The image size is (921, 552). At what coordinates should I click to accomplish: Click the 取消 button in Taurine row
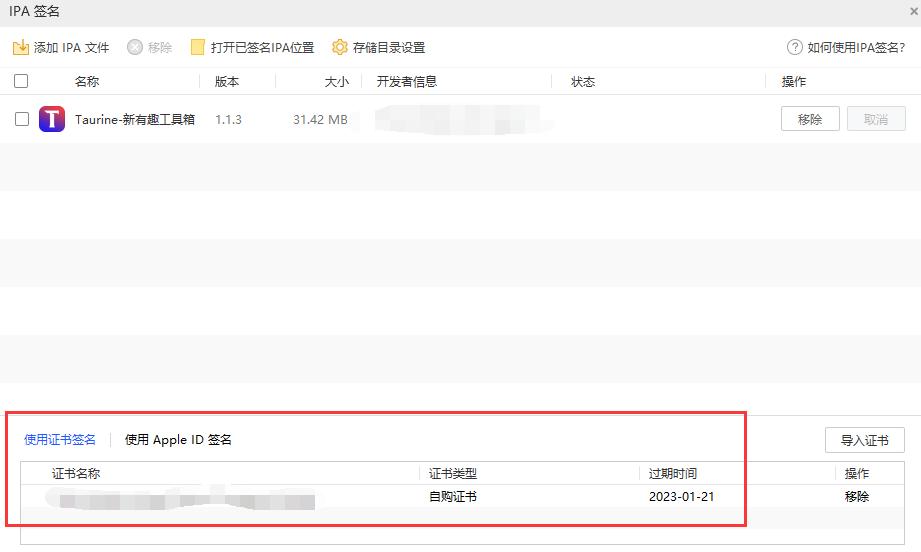click(876, 119)
